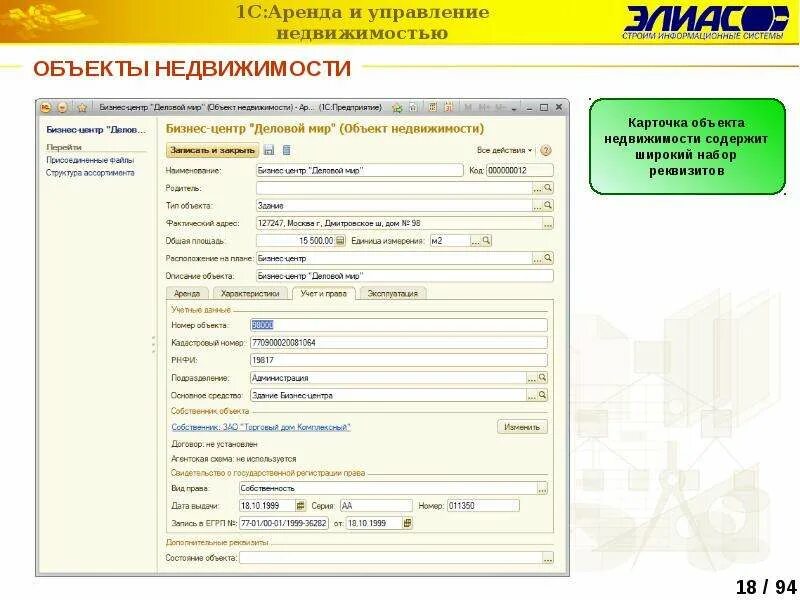Open Подразделение magnifier lookup
Image resolution: width=800 pixels, height=600 pixels.
(x=542, y=378)
